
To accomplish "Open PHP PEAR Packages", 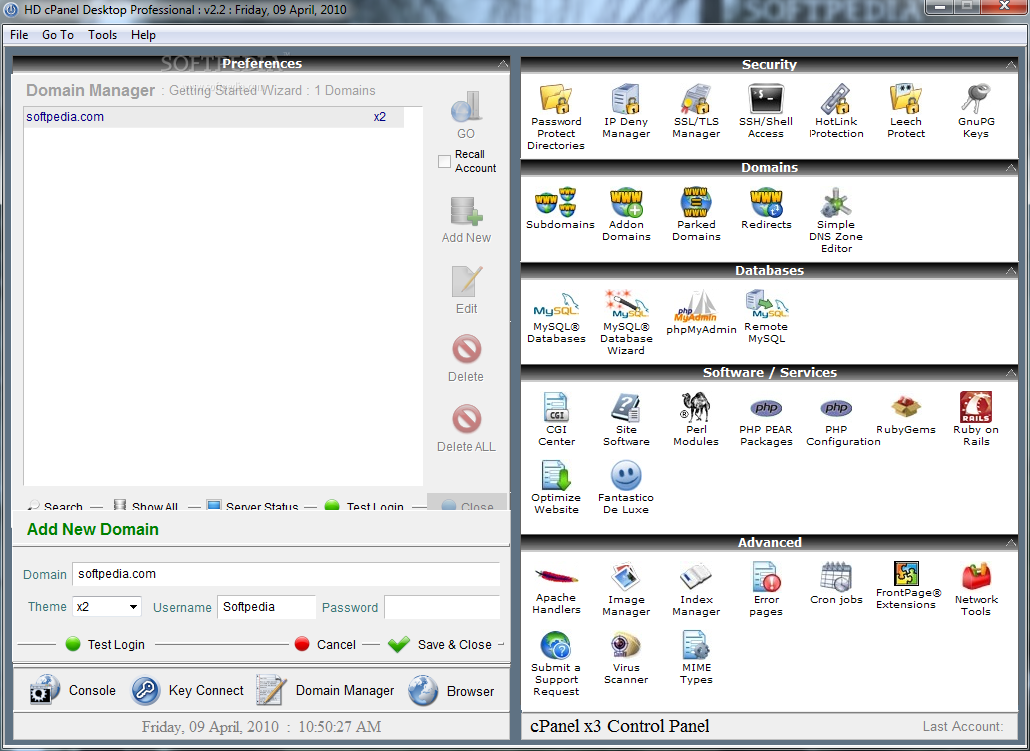I will (x=766, y=422).
